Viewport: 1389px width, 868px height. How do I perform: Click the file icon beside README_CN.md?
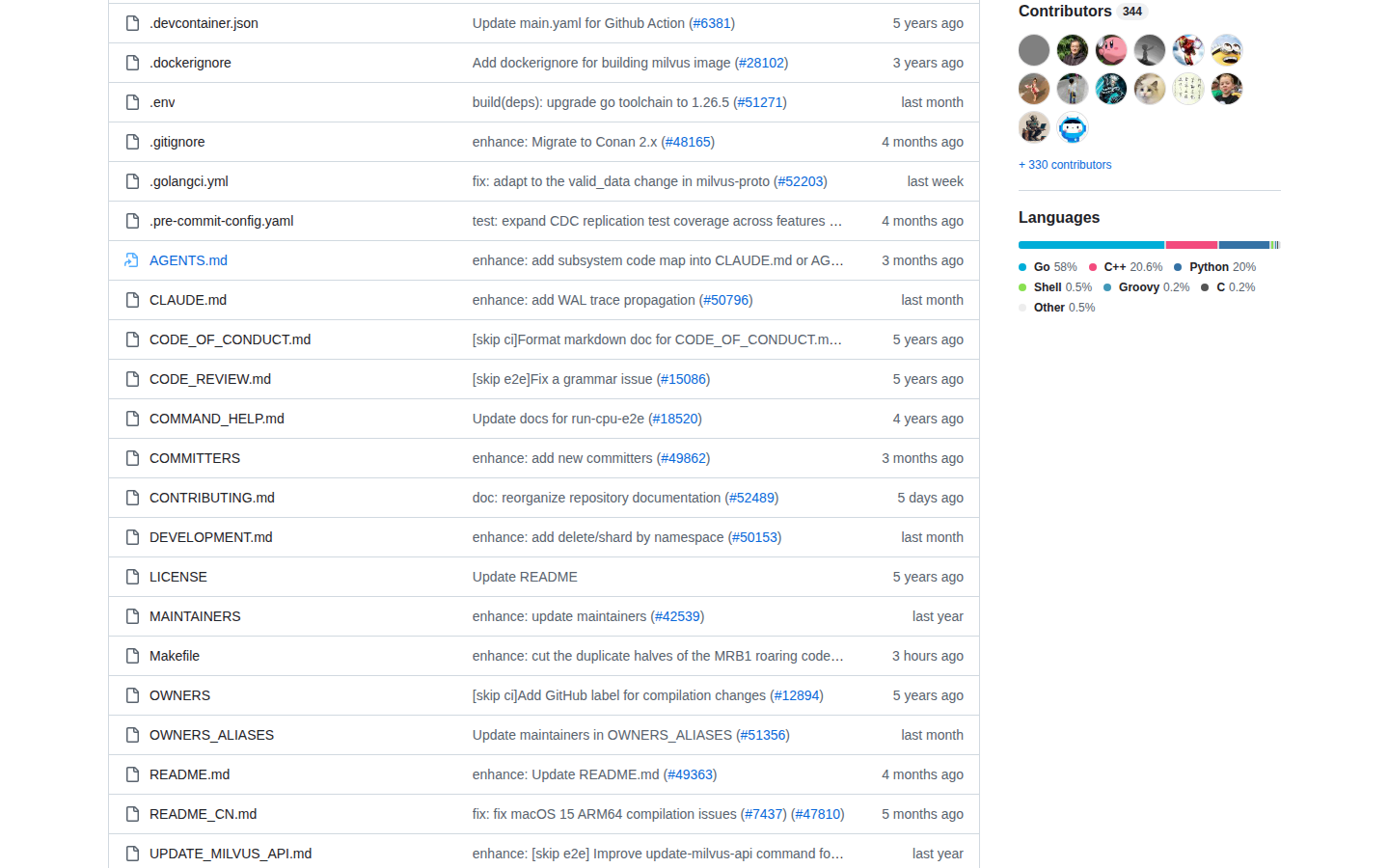[132, 814]
